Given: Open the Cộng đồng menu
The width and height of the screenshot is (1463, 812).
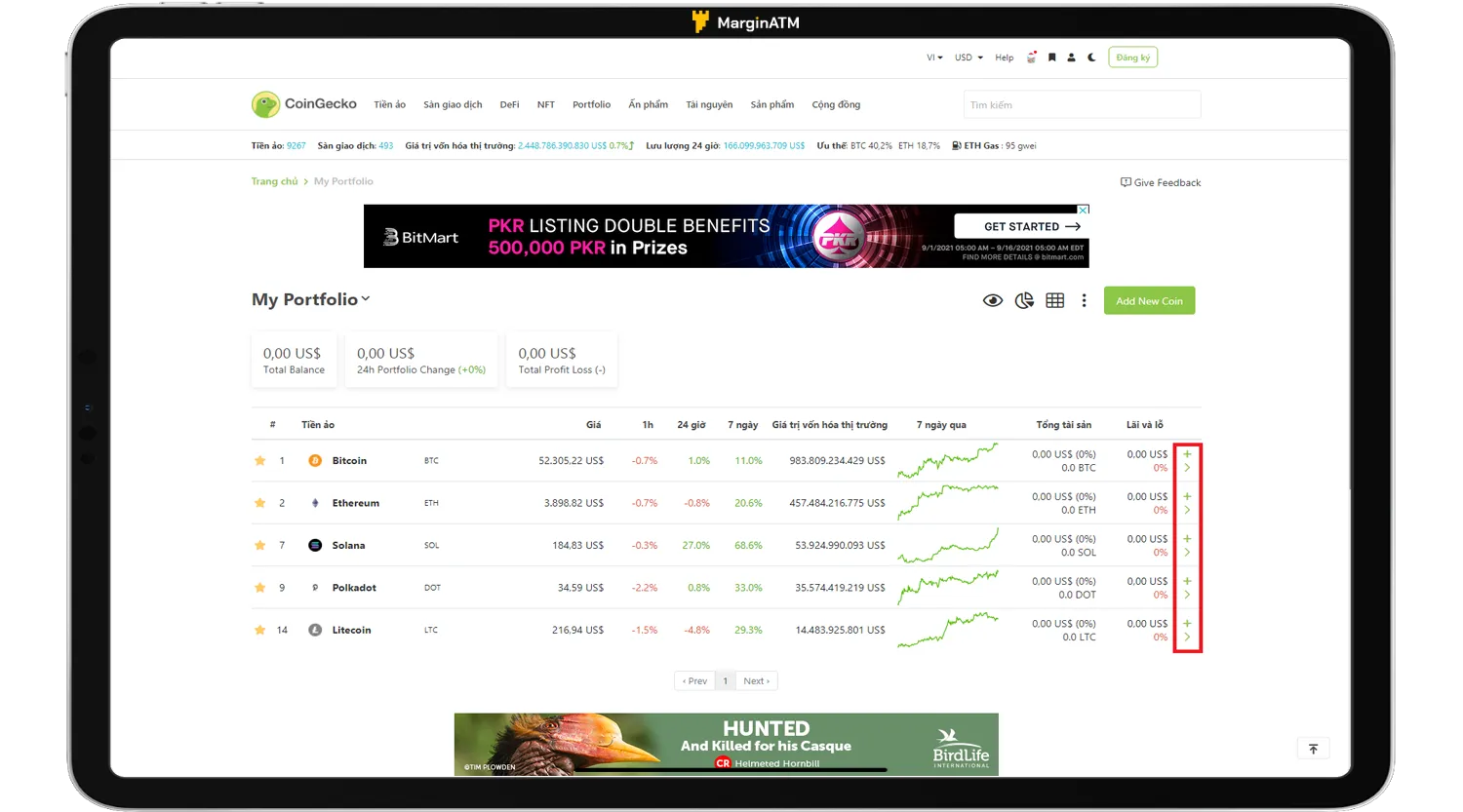Looking at the screenshot, I should (836, 104).
